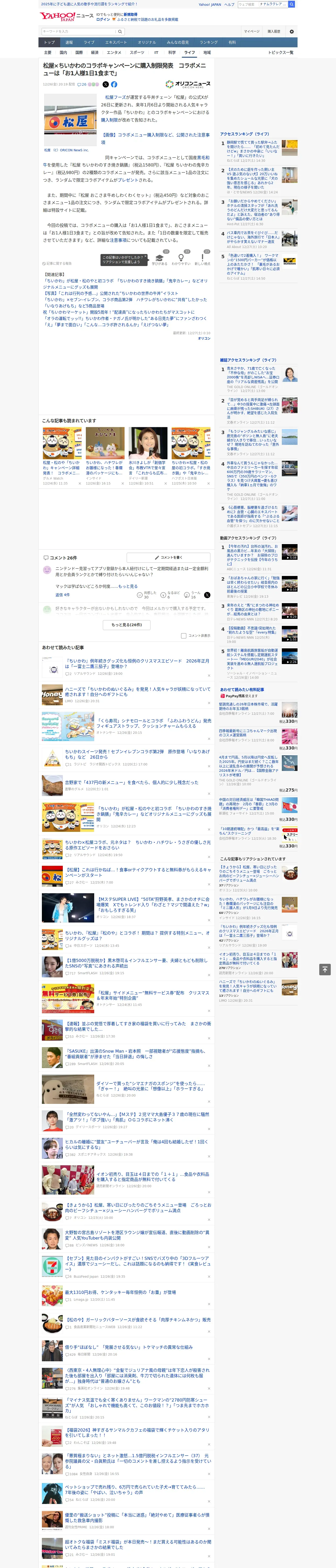Expand 返信 4件 replies
Image resolution: width=336 pixels, height=1568 pixels.
click(62, 595)
